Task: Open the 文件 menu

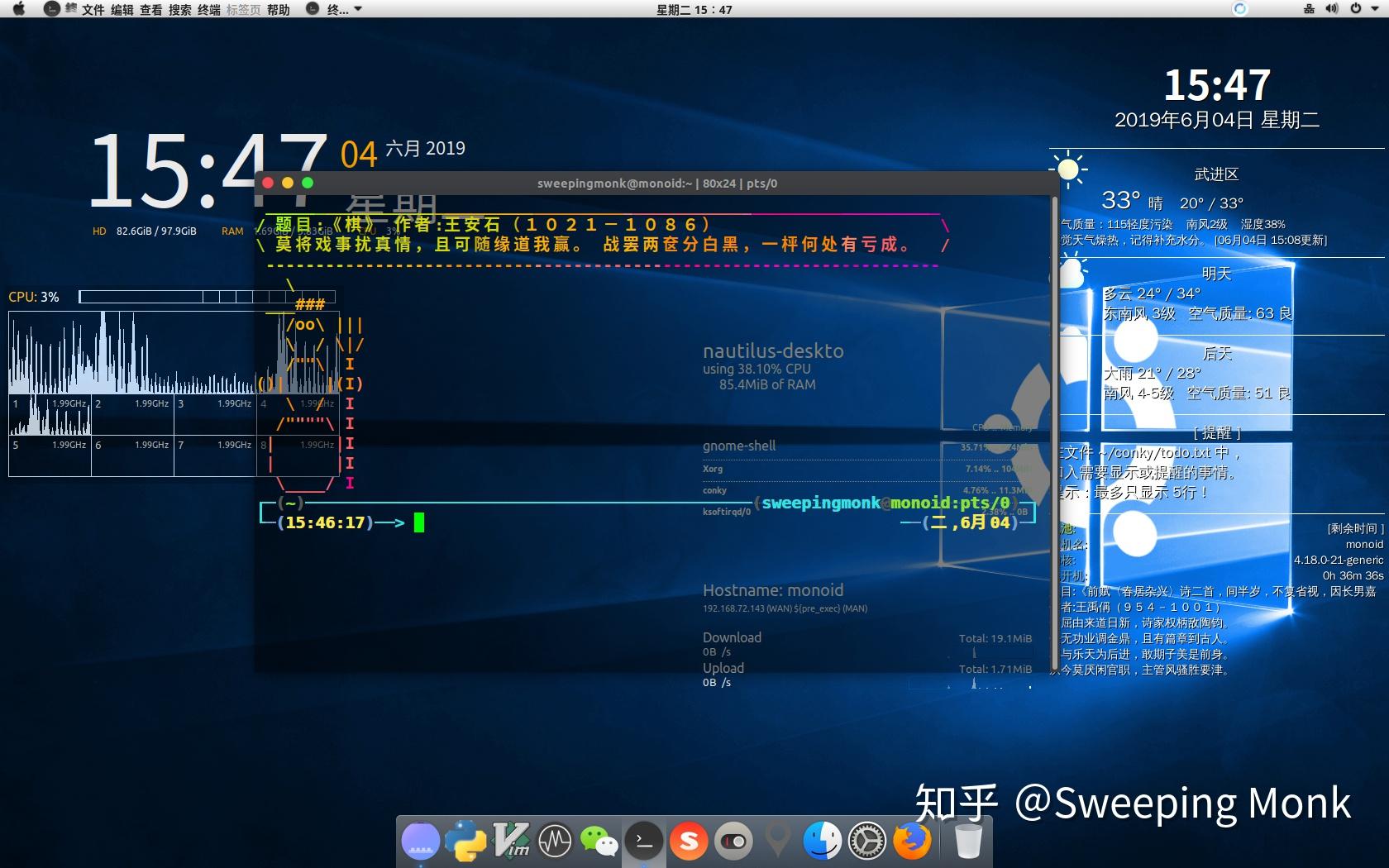Action: 93,10
